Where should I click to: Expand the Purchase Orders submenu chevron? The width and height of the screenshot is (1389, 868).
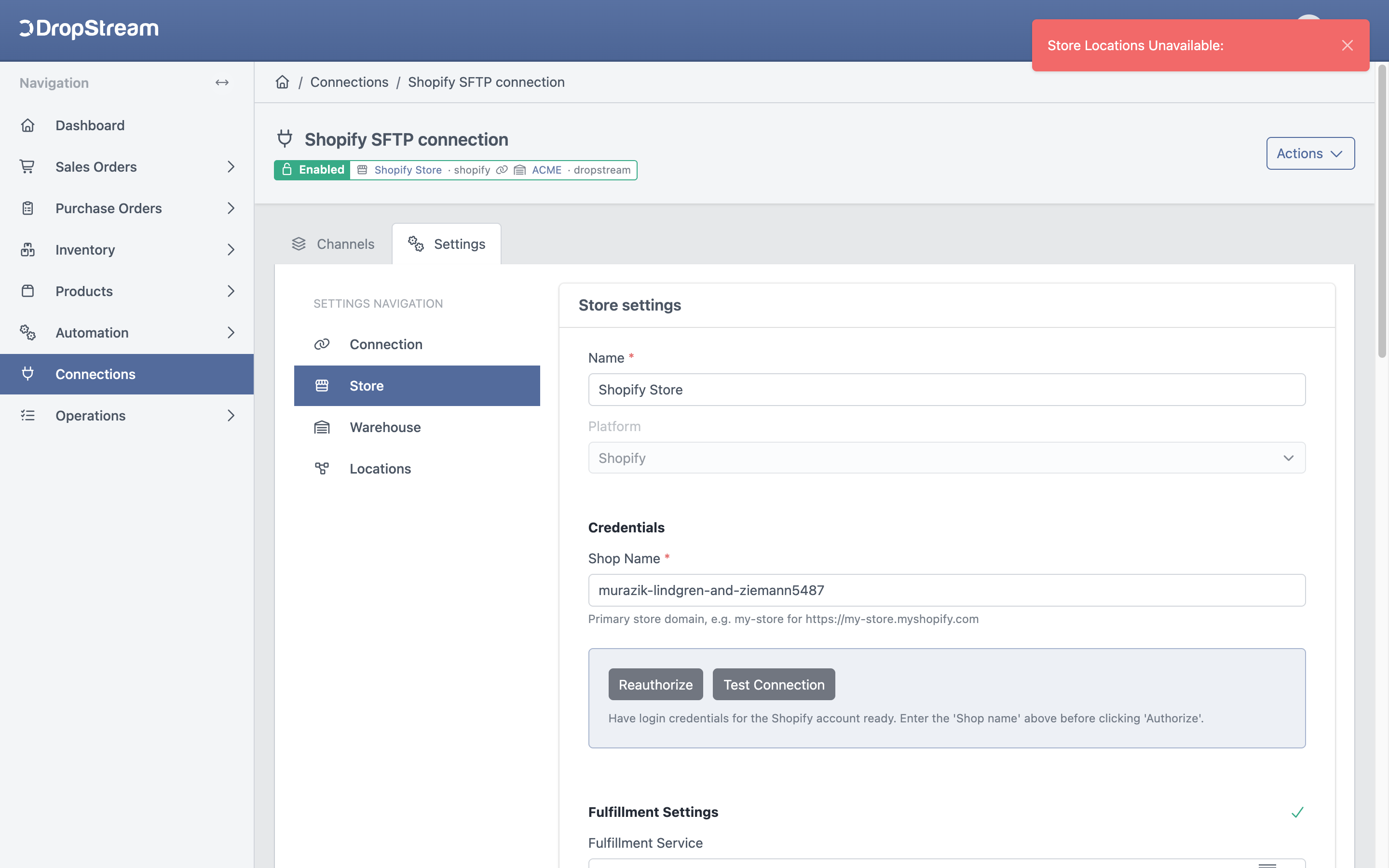pos(231,208)
